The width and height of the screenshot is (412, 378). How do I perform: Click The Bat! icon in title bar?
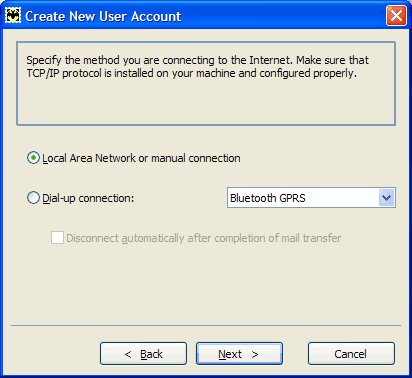pos(13,16)
